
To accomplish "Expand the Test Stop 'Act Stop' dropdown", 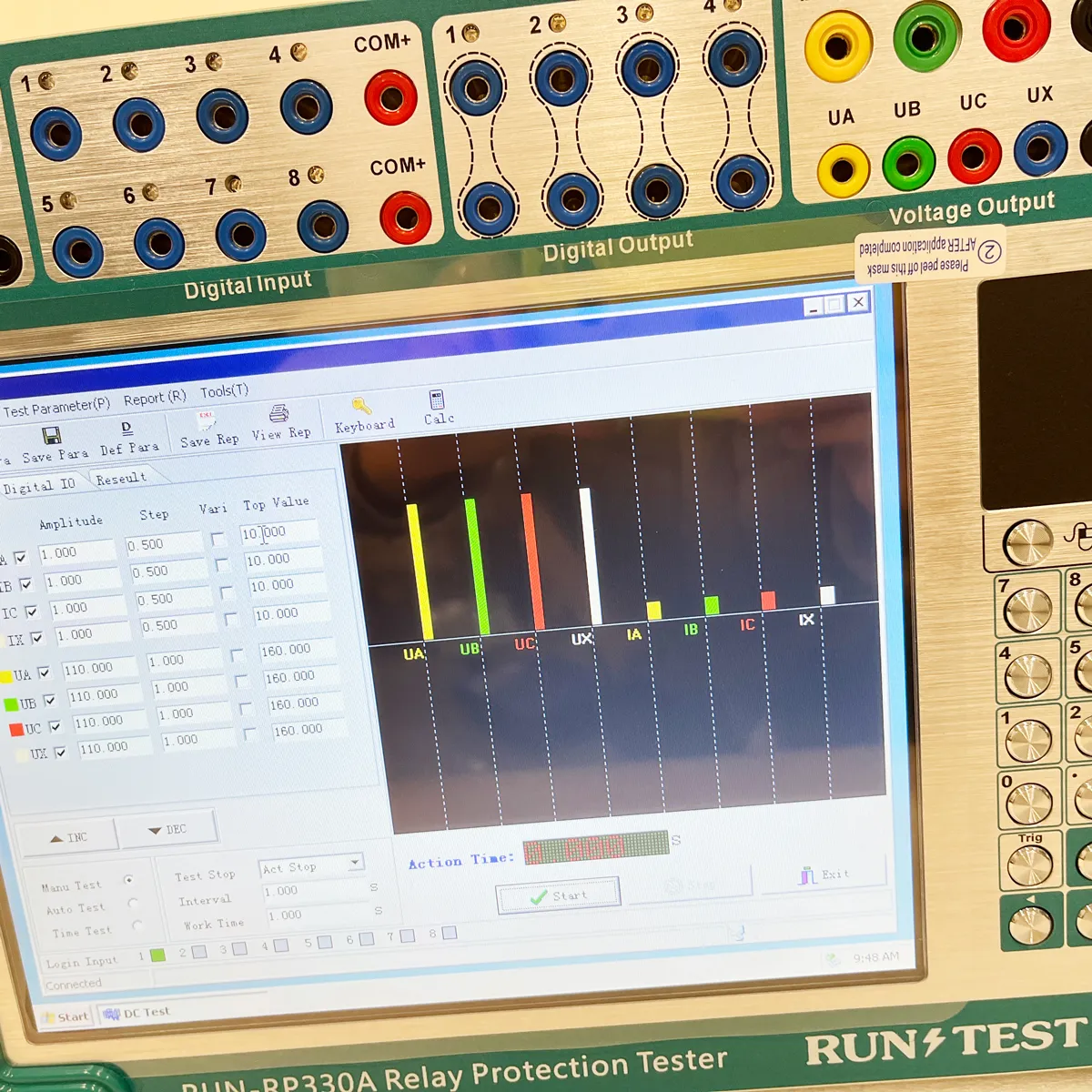I will point(356,862).
